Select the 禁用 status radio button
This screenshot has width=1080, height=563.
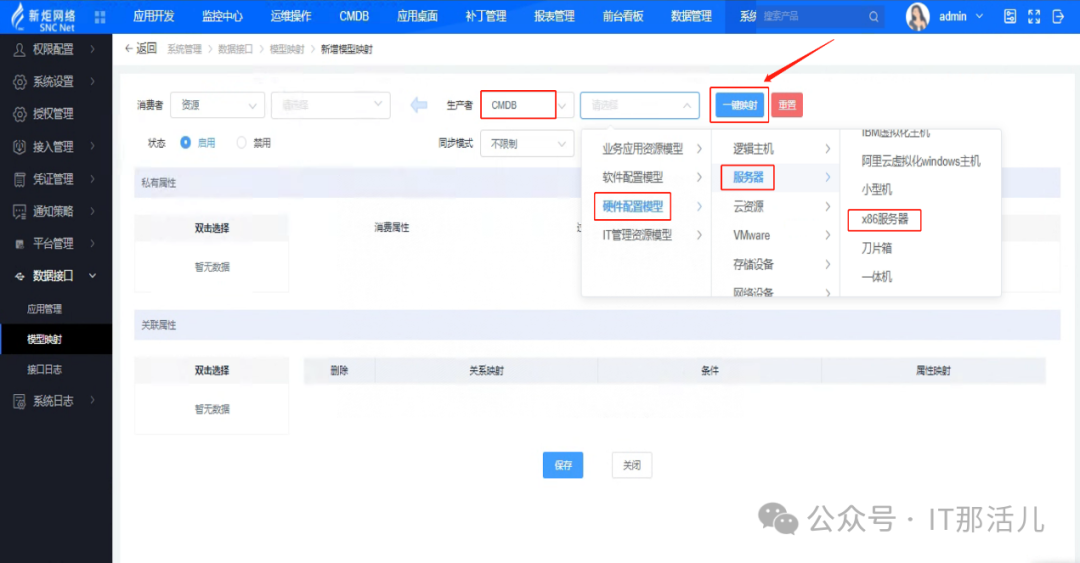[x=241, y=143]
